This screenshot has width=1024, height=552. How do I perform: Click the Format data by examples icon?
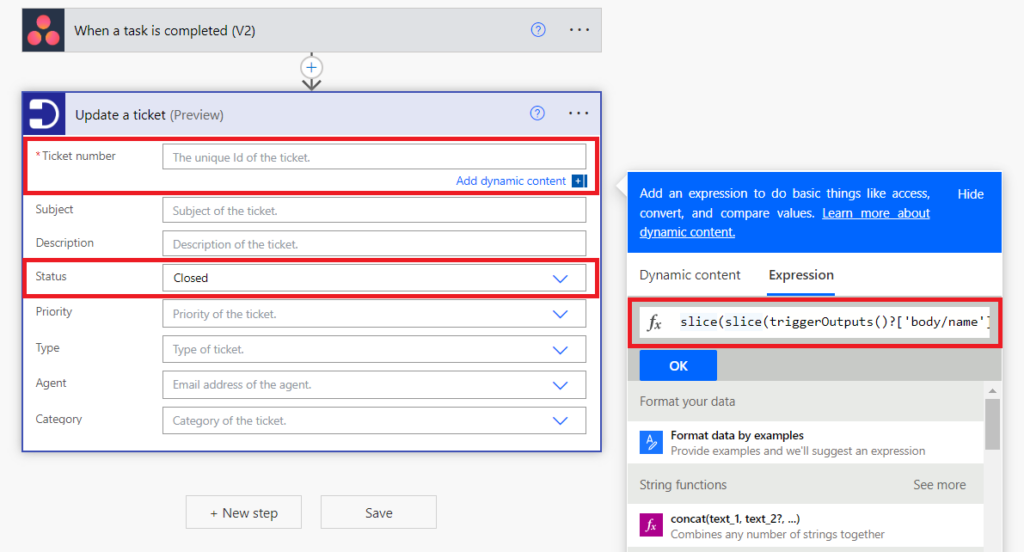click(652, 443)
